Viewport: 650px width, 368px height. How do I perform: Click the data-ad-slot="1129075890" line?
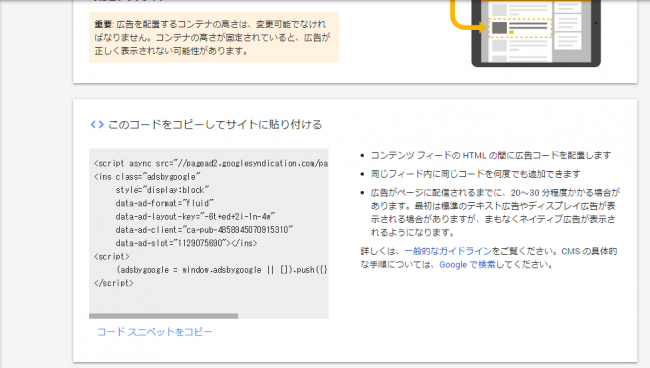pyautogui.click(x=186, y=243)
